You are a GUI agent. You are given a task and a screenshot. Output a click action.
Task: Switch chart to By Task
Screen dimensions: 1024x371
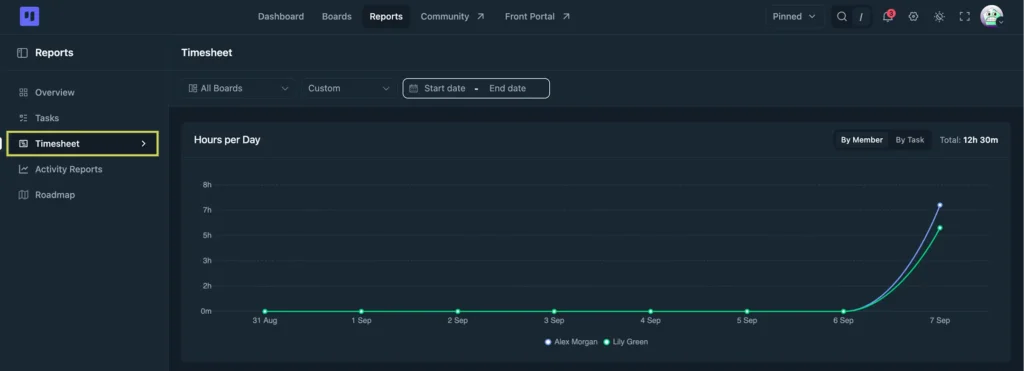910,140
